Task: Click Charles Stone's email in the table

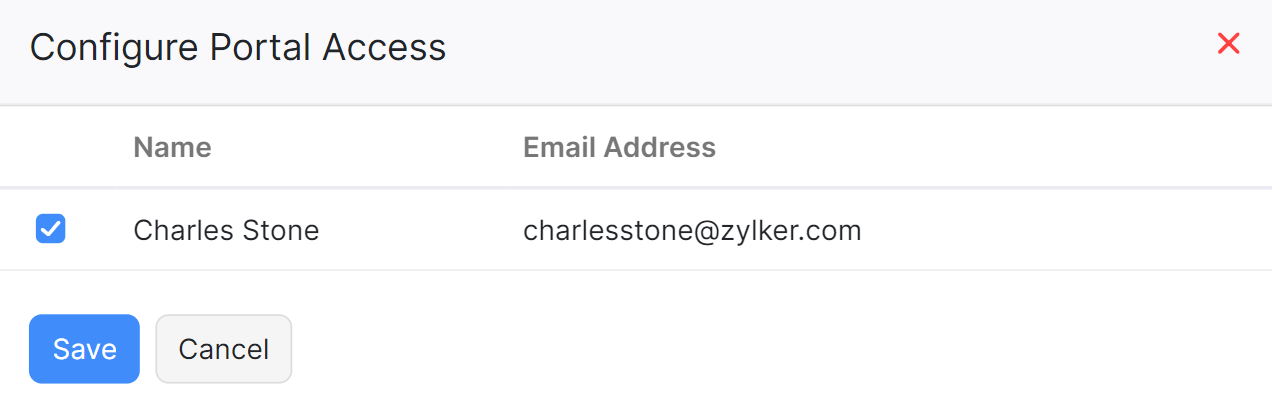Action: [692, 231]
